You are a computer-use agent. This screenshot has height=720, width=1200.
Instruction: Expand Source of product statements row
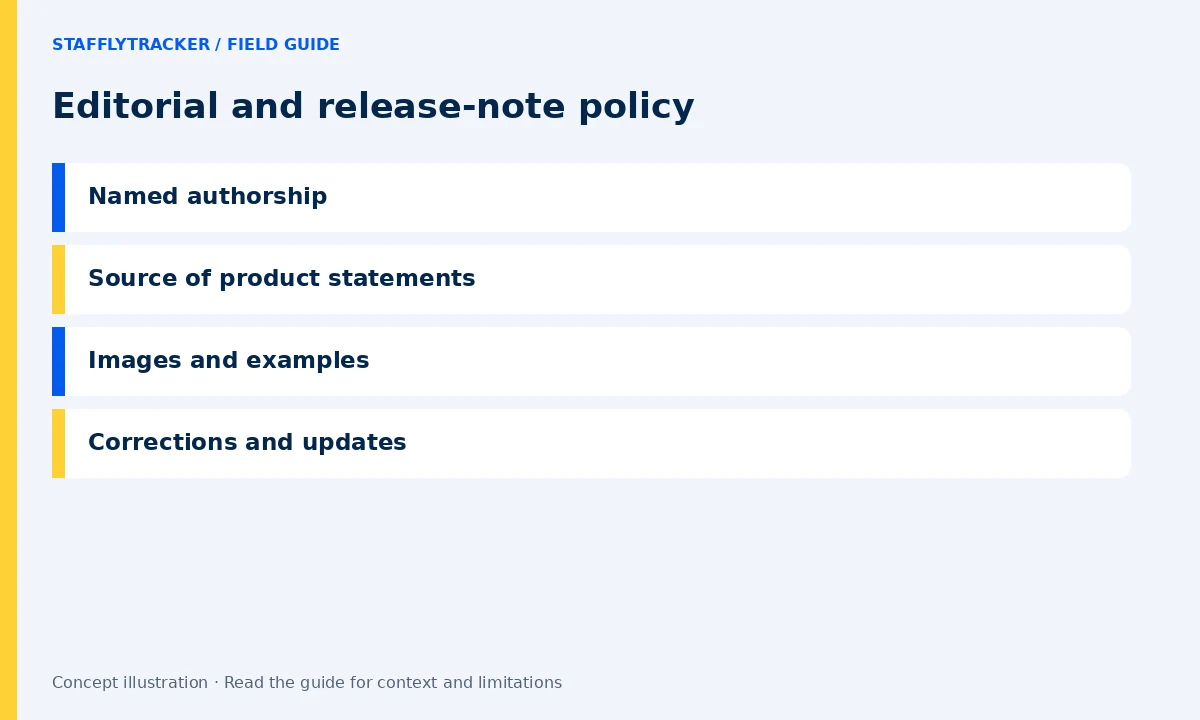pos(591,279)
